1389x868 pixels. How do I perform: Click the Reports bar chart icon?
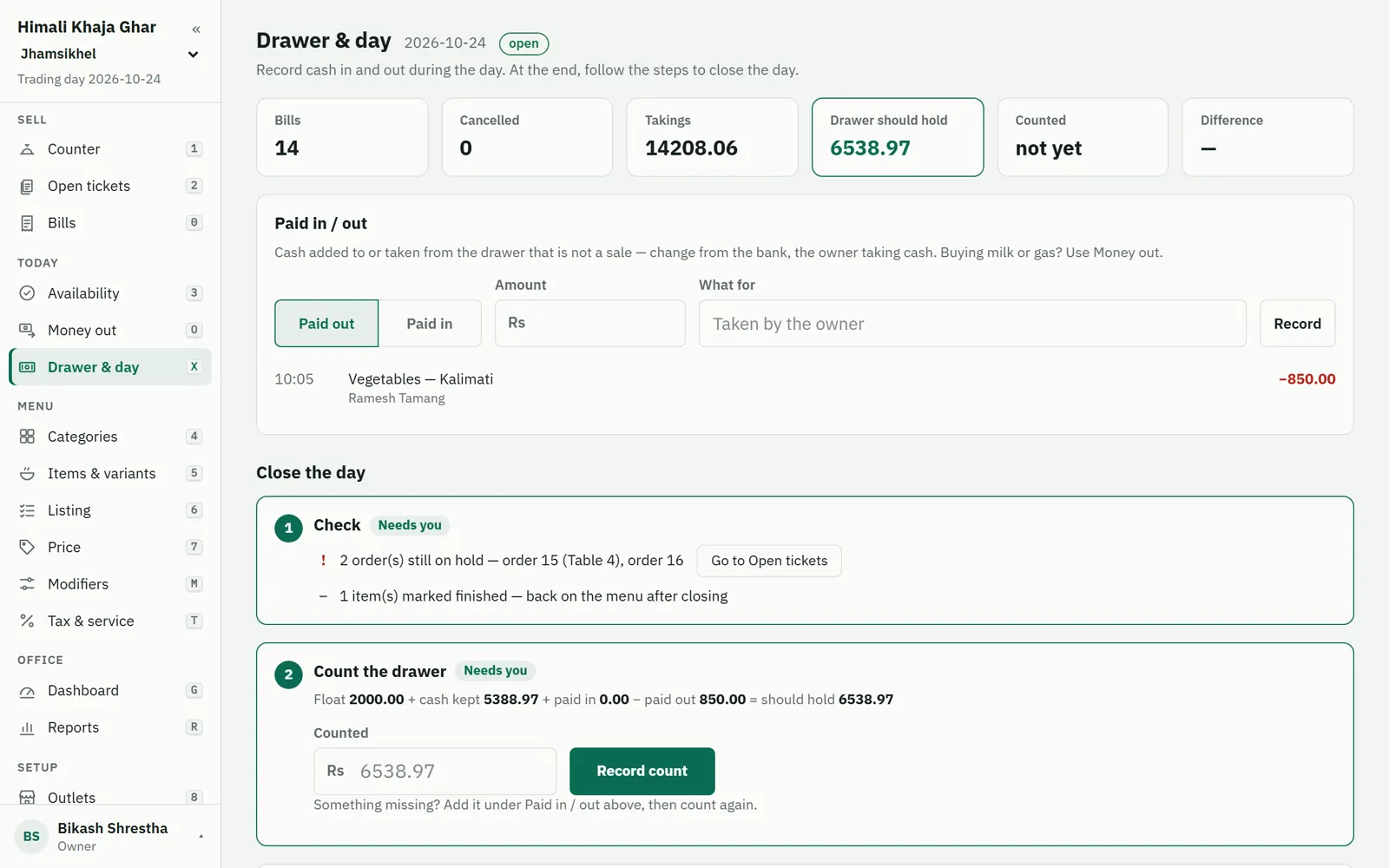(27, 727)
